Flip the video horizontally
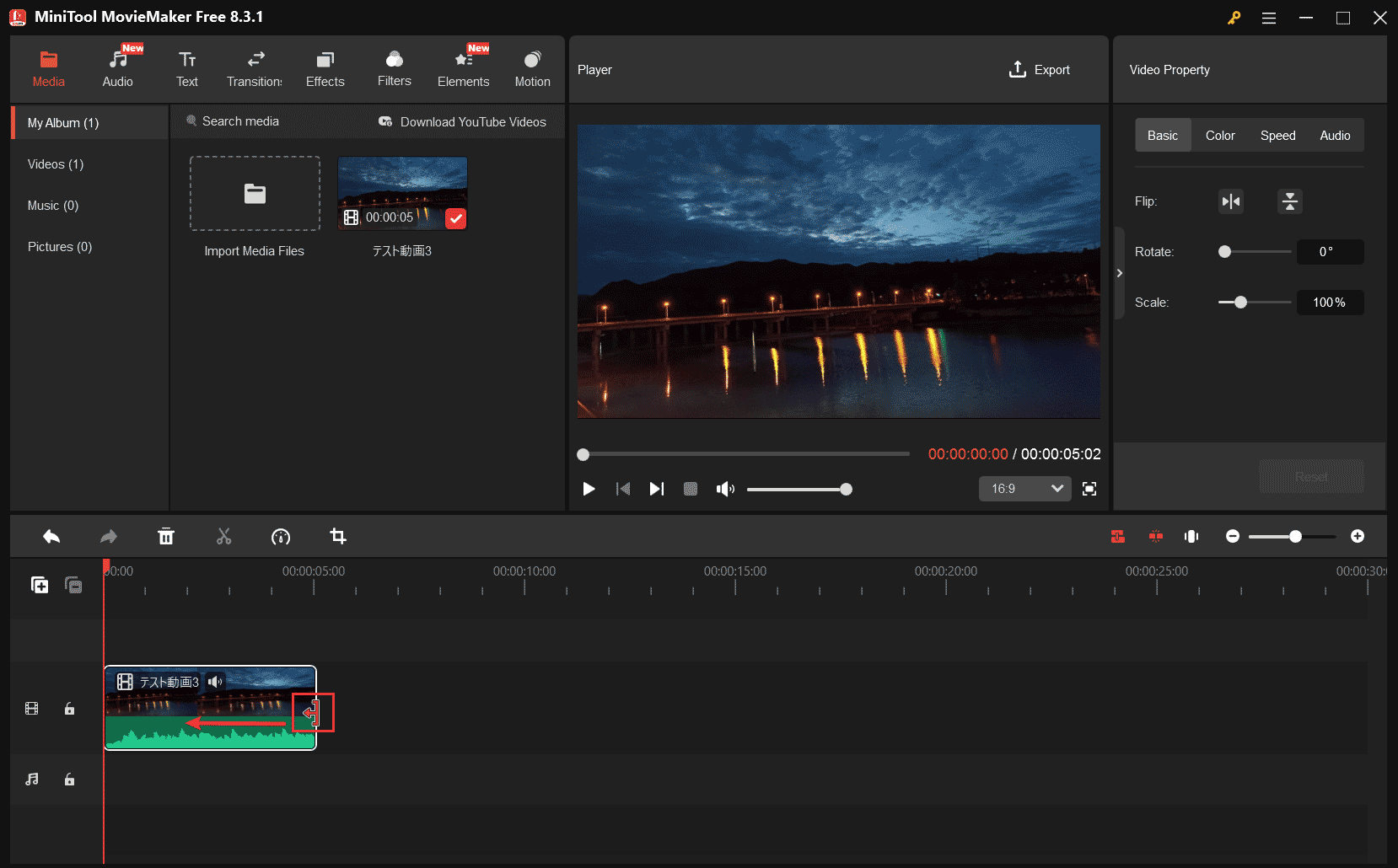Viewport: 1398px width, 868px height. 1231,201
